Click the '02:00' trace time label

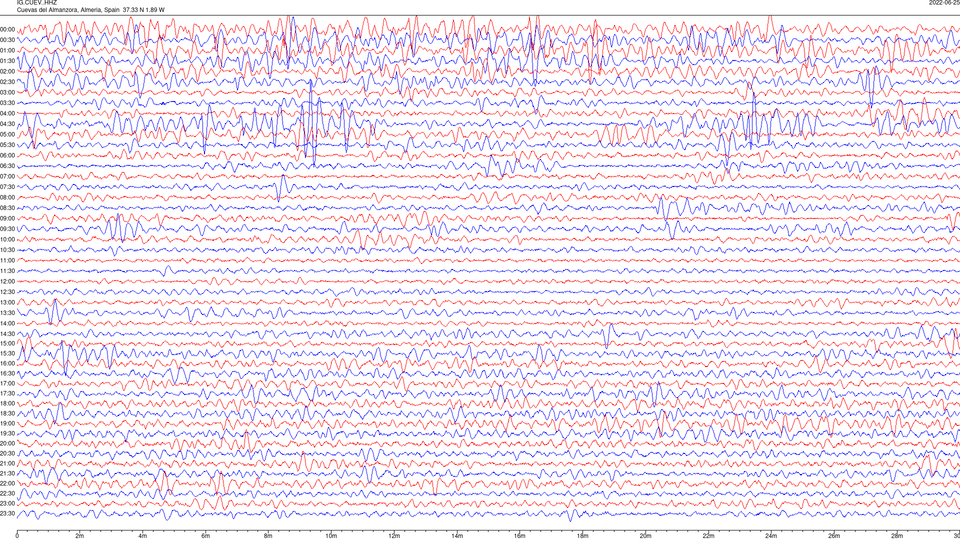pos(7,72)
